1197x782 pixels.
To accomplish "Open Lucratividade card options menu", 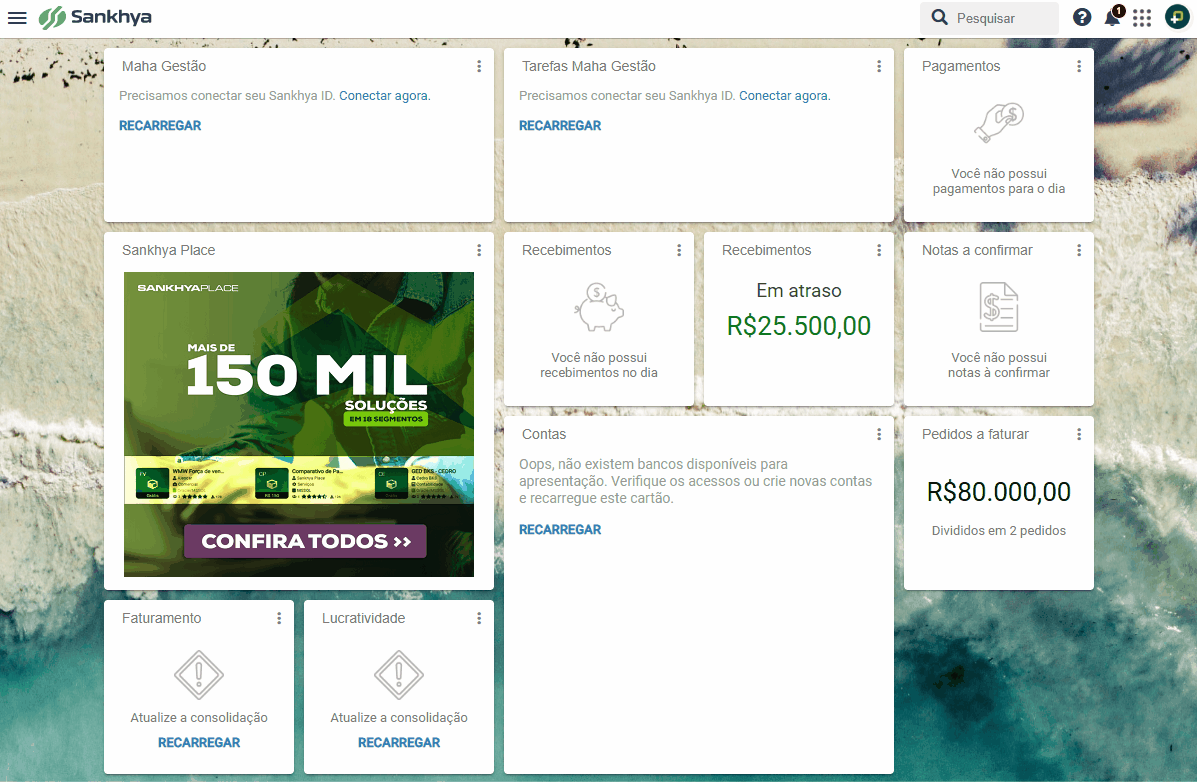I will [479, 619].
